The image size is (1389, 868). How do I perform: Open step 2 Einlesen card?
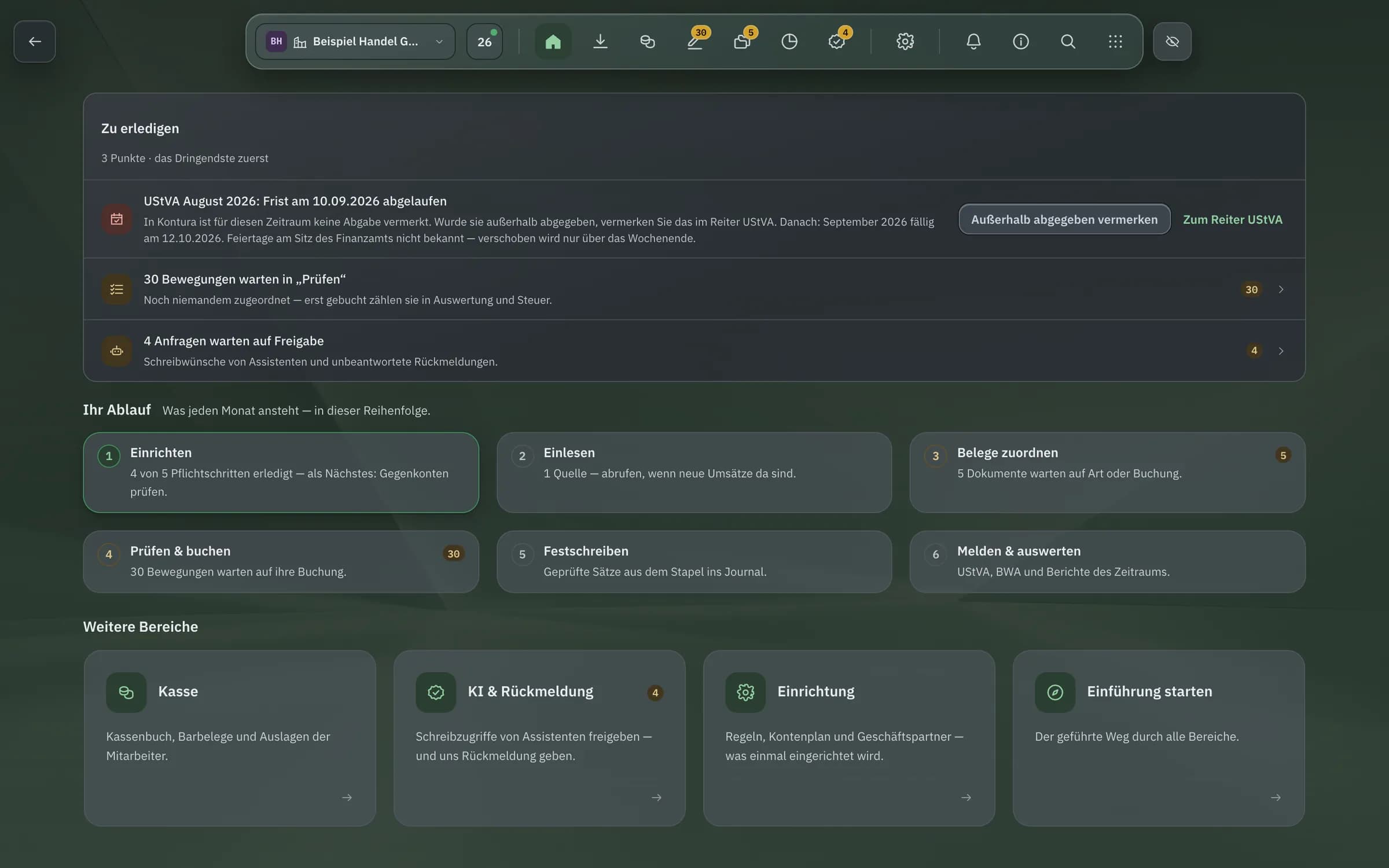pyautogui.click(x=694, y=472)
